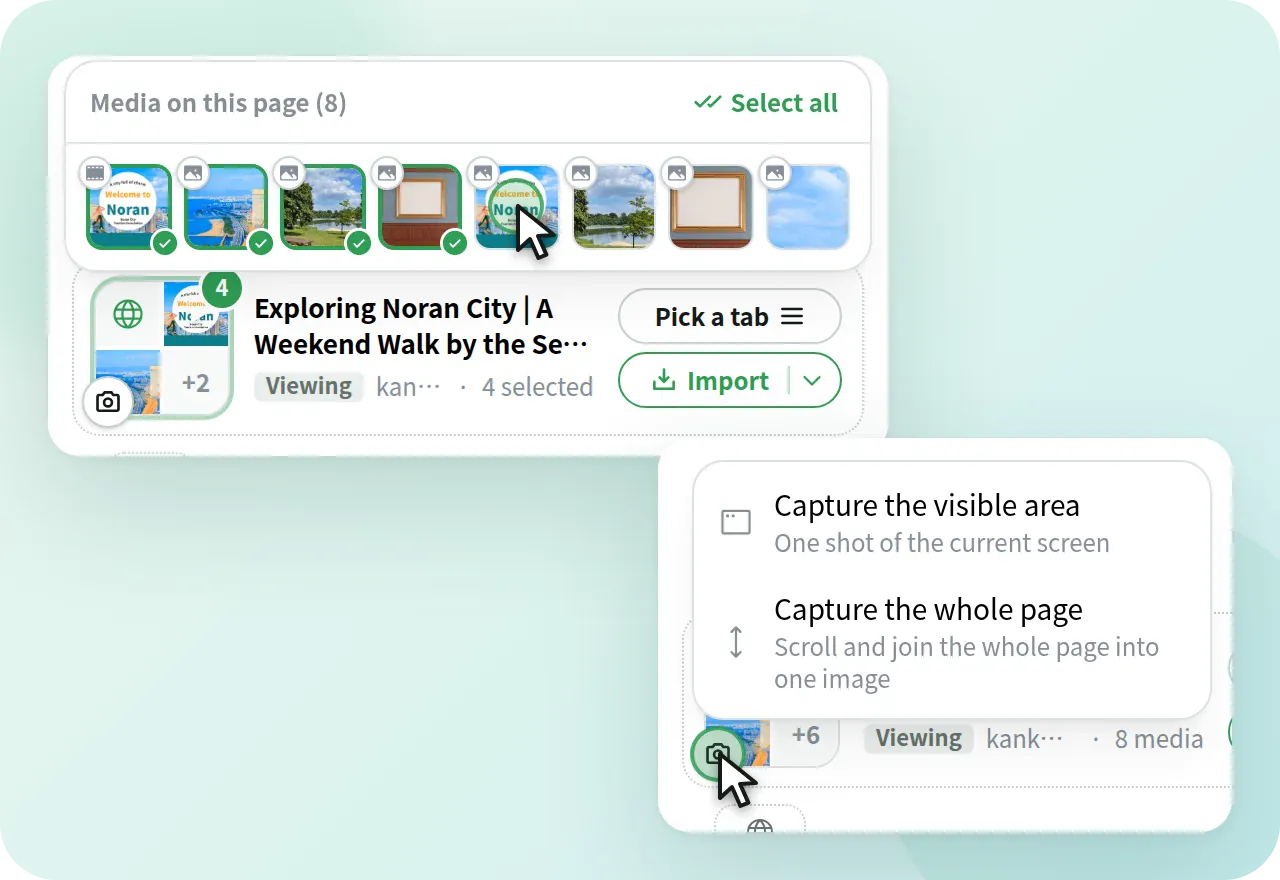Click the vertical arrows icon beside Capture the whole page
This screenshot has width=1280, height=880.
pos(736,642)
